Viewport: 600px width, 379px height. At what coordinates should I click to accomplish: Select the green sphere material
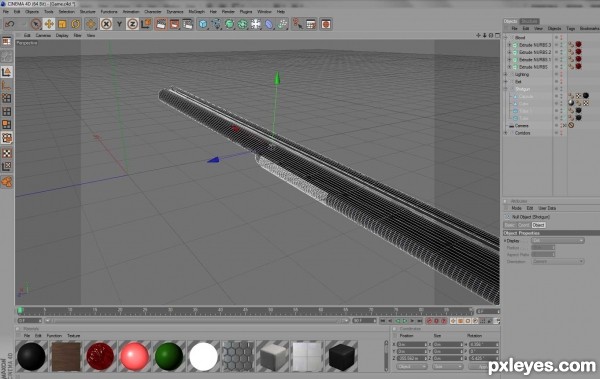coord(169,356)
